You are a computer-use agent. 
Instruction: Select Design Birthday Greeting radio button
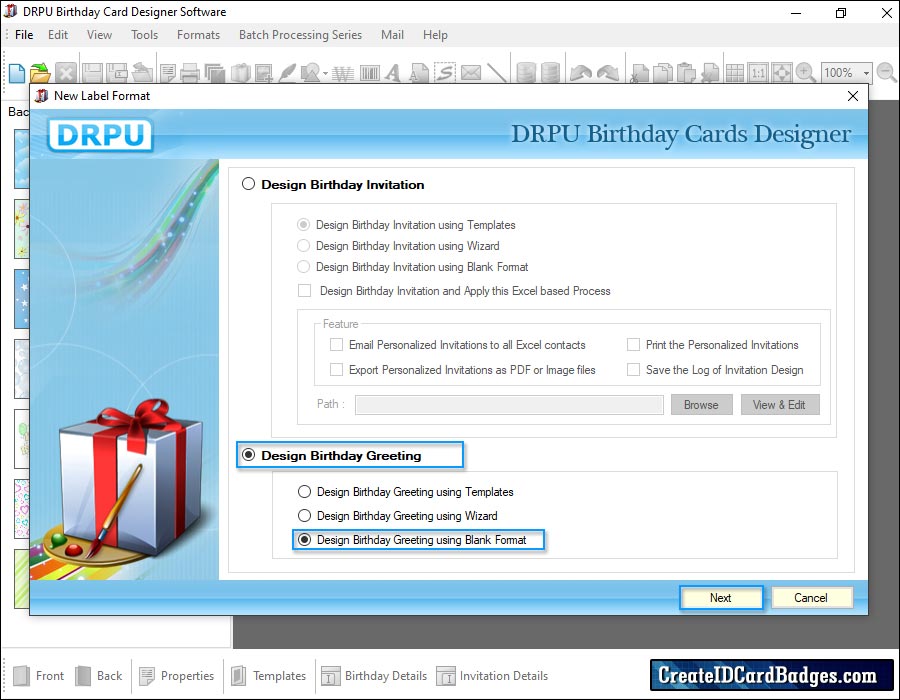click(x=248, y=455)
